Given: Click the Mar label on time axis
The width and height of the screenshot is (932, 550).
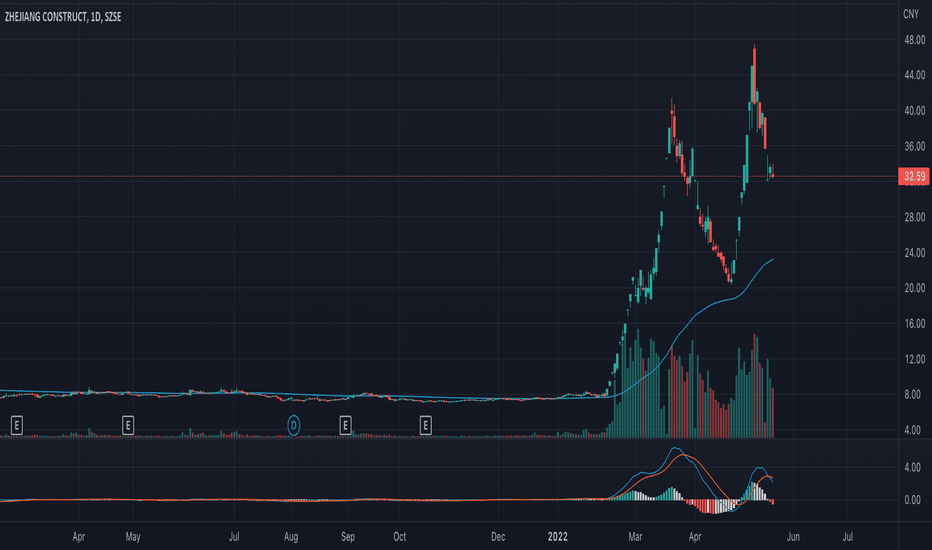Looking at the screenshot, I should (635, 537).
